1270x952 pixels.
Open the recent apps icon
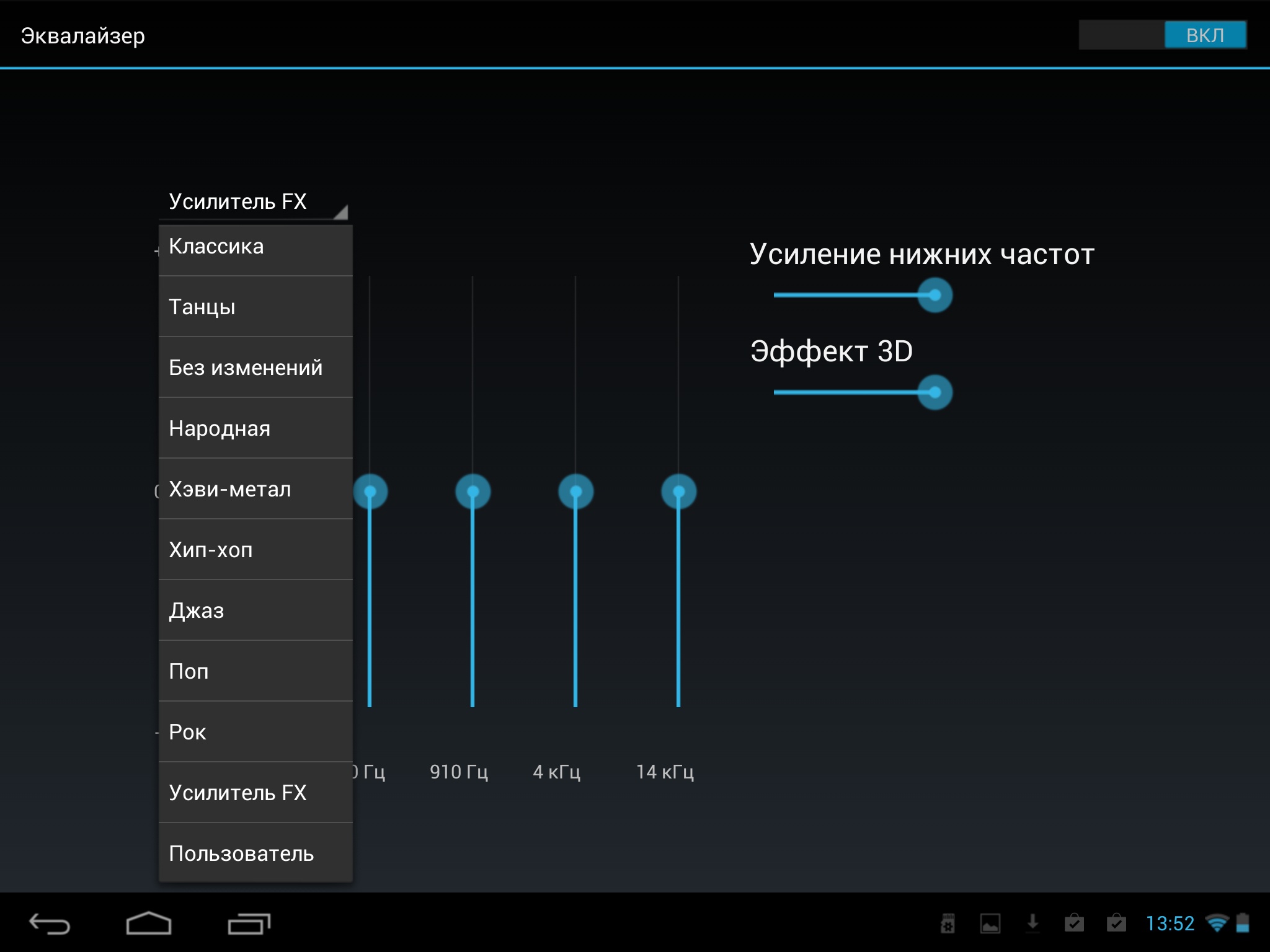(249, 924)
